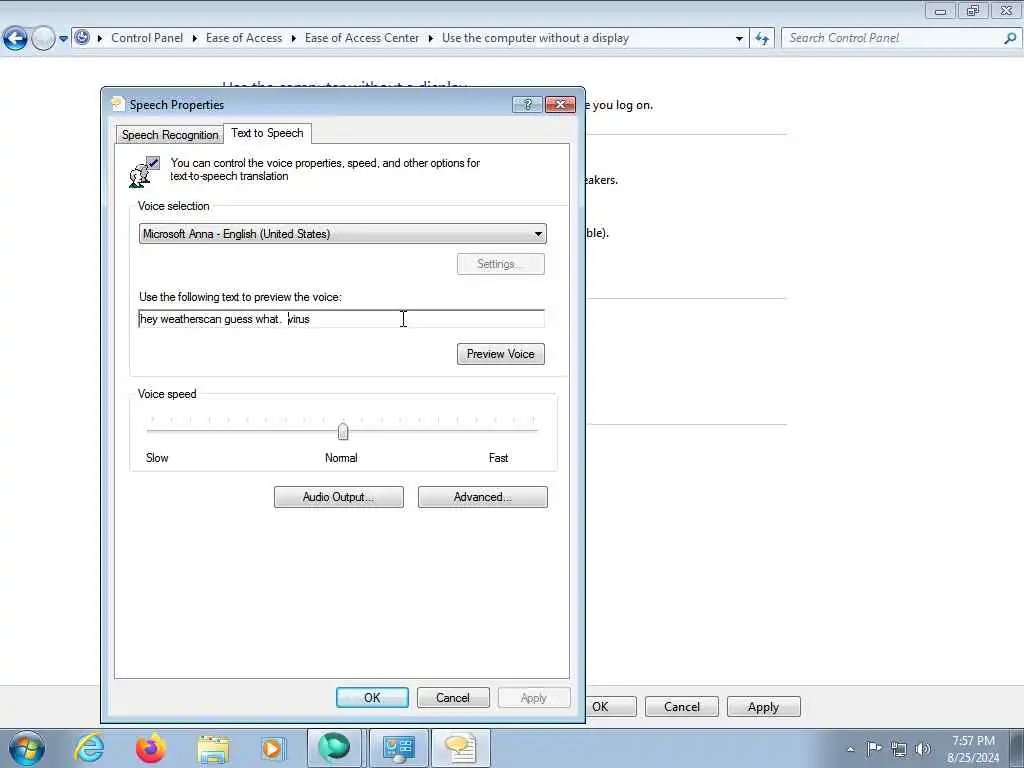Show hidden tray icons arrow
Screen dimensions: 1024x768
[x=850, y=749]
